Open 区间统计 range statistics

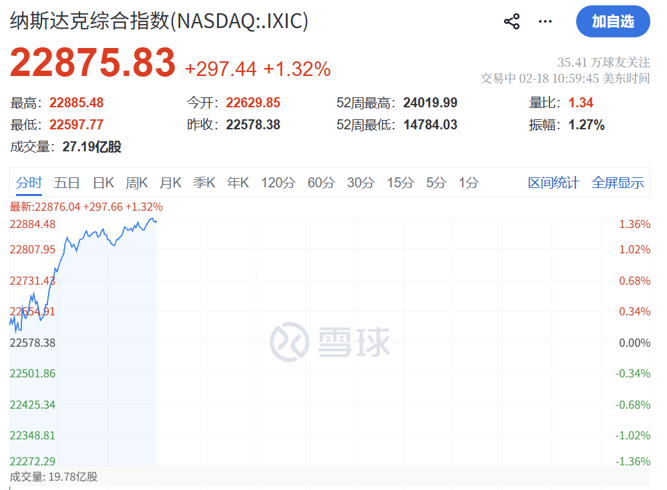coord(553,182)
